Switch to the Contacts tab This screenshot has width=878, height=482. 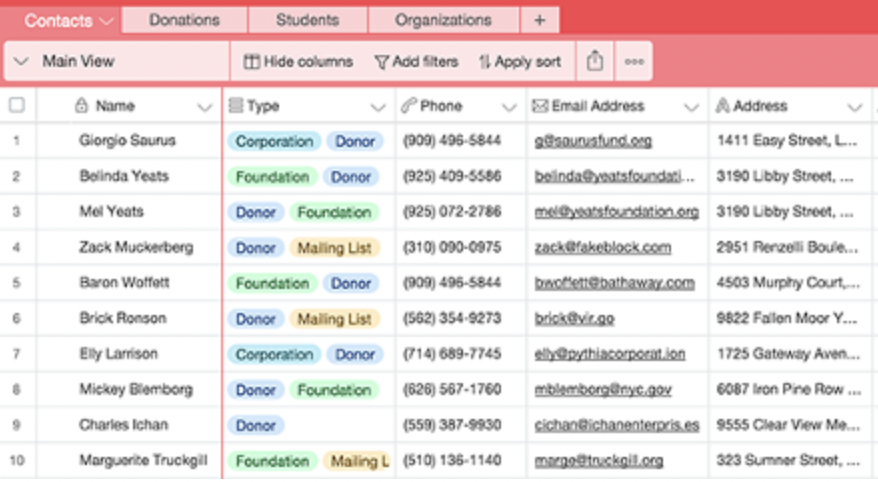pyautogui.click(x=58, y=21)
